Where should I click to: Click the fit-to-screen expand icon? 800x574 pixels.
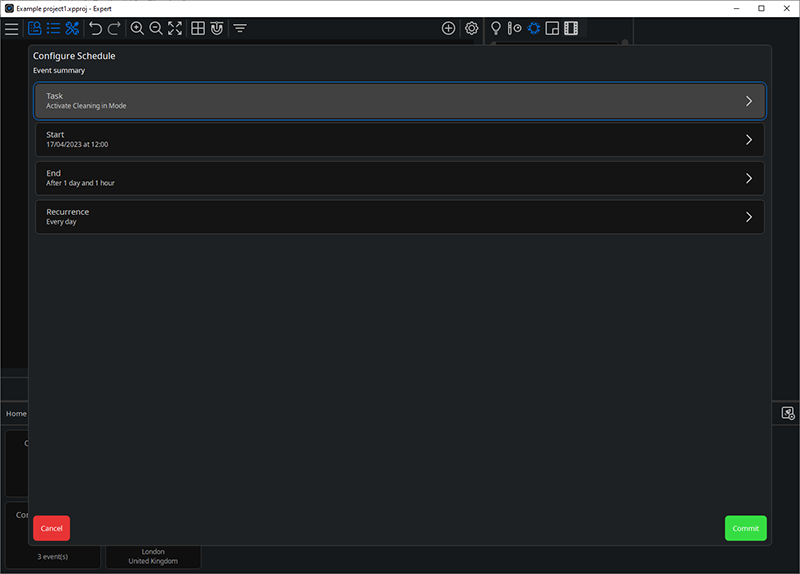pos(175,29)
